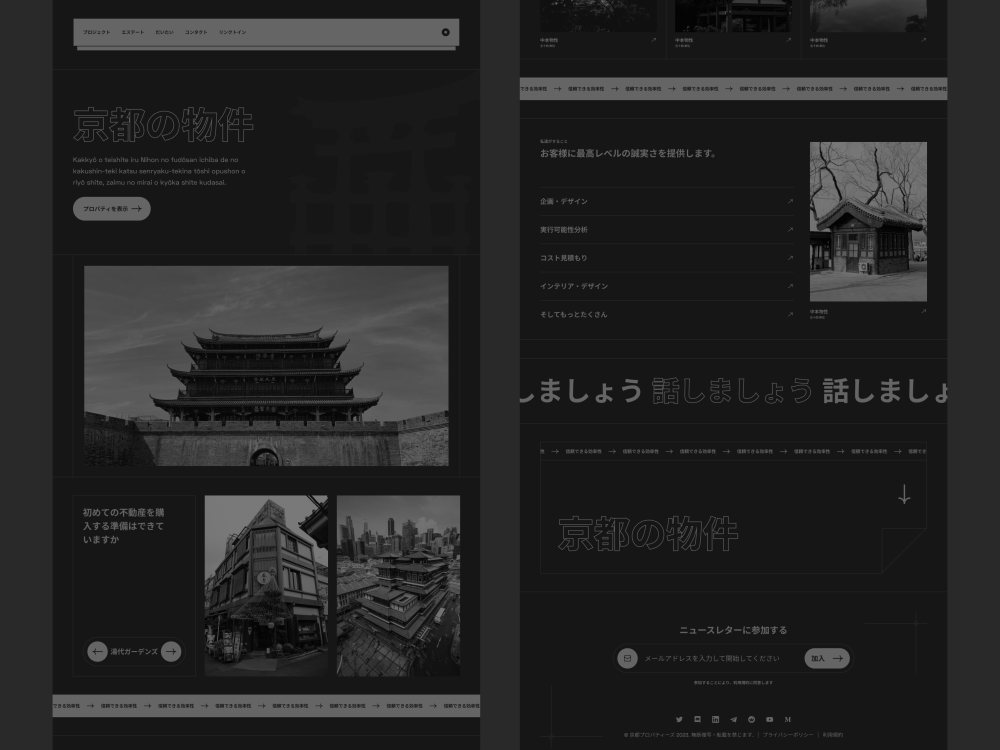Click the envelope icon in the newsletter form
The height and width of the screenshot is (750, 1000).
coord(628,658)
